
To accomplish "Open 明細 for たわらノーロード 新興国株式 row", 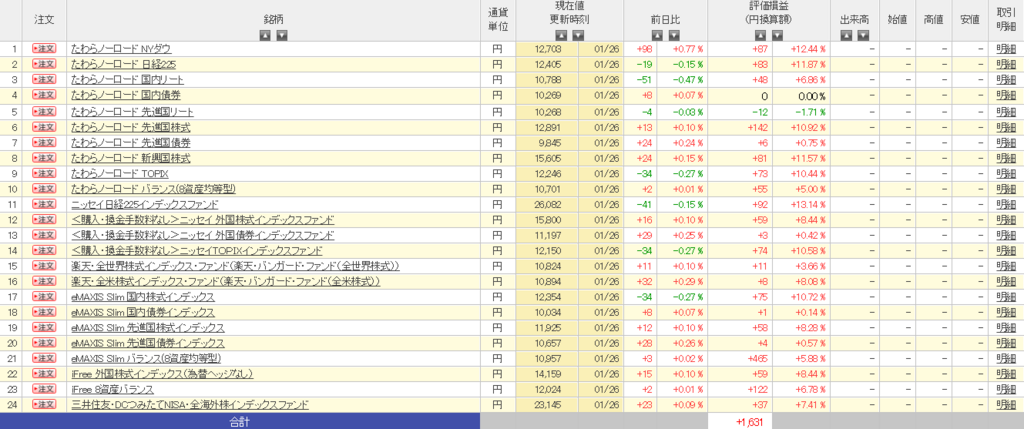I will coord(1006,159).
